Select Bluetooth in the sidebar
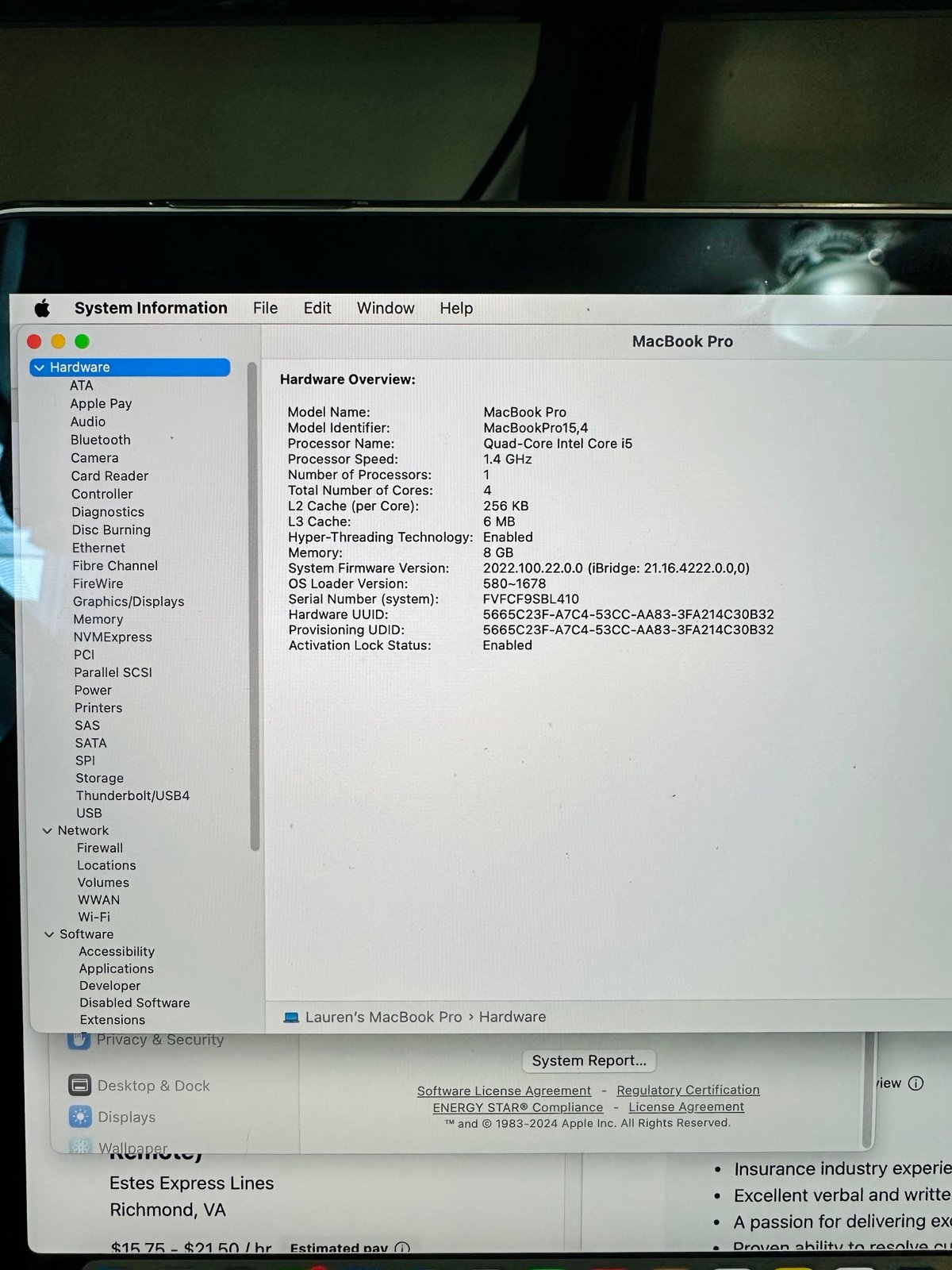 click(x=100, y=440)
